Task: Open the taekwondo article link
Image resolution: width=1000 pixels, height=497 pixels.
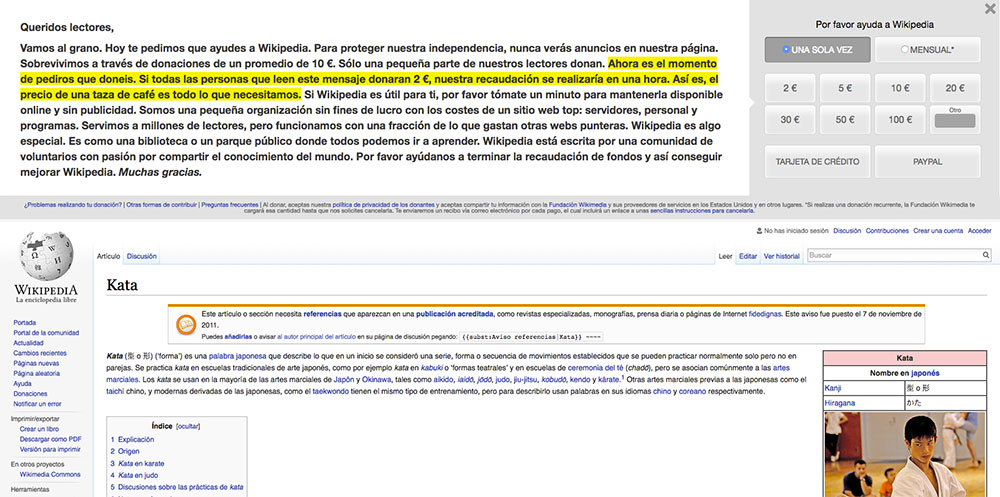Action: 330,391
